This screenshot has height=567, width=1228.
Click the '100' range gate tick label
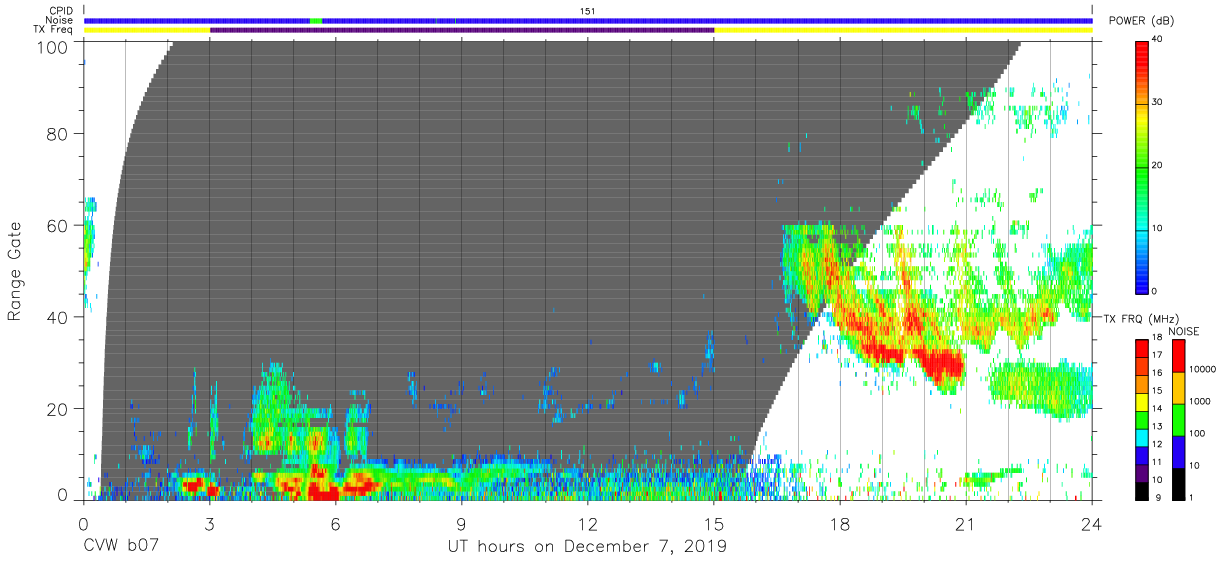51,47
